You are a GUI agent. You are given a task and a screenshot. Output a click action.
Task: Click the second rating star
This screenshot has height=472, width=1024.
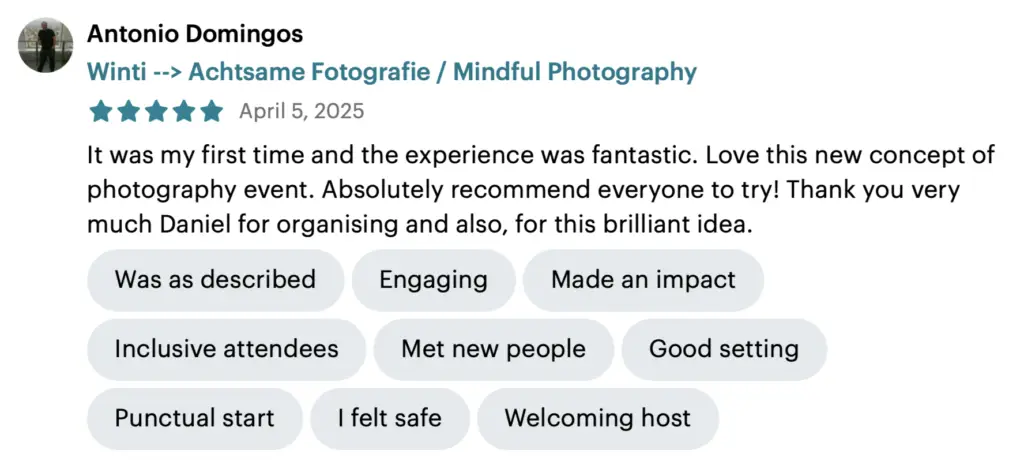point(129,111)
